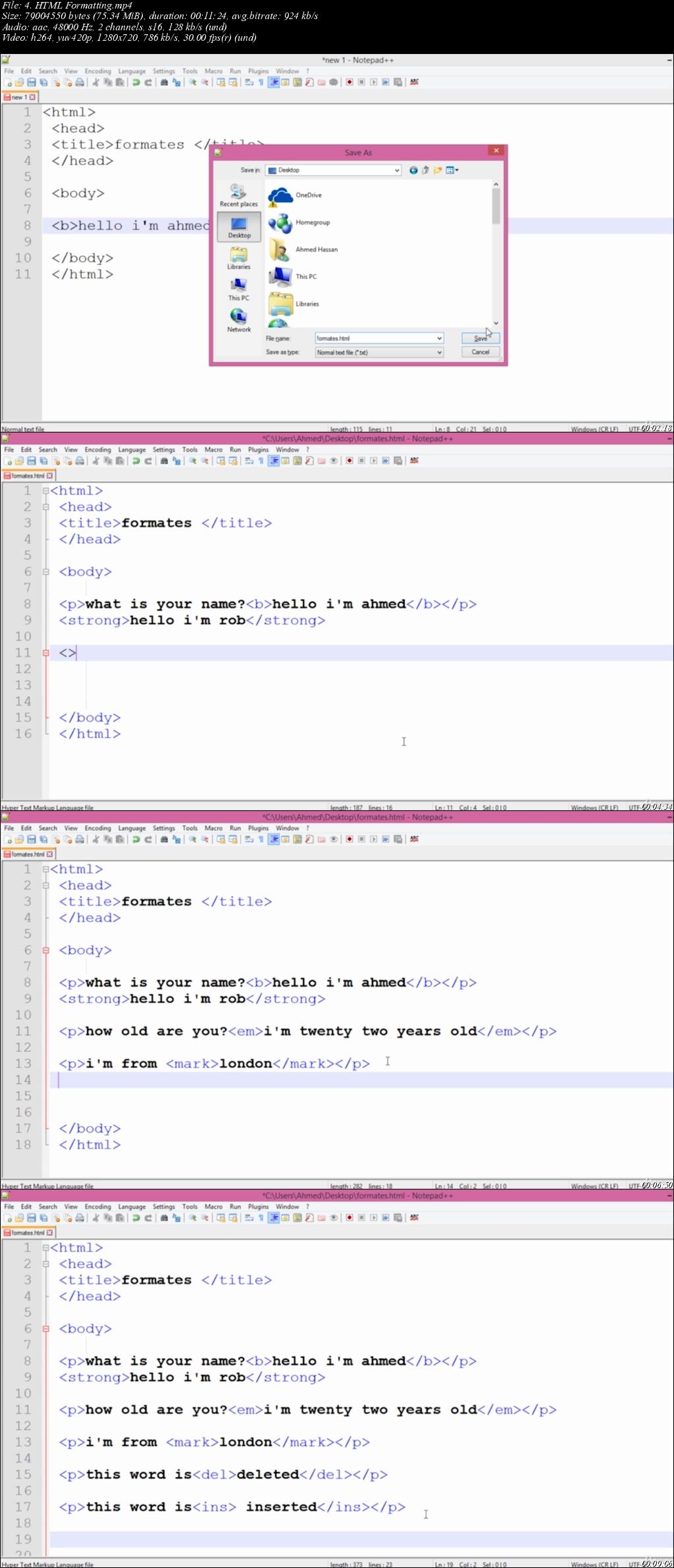
Task: Open 'Save in: Desktop' dropdown
Action: click(x=397, y=170)
